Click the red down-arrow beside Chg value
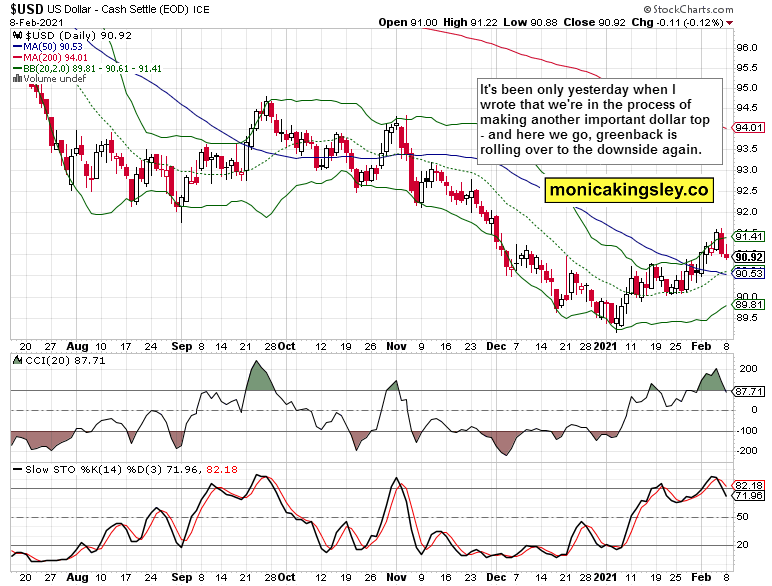 click(729, 23)
